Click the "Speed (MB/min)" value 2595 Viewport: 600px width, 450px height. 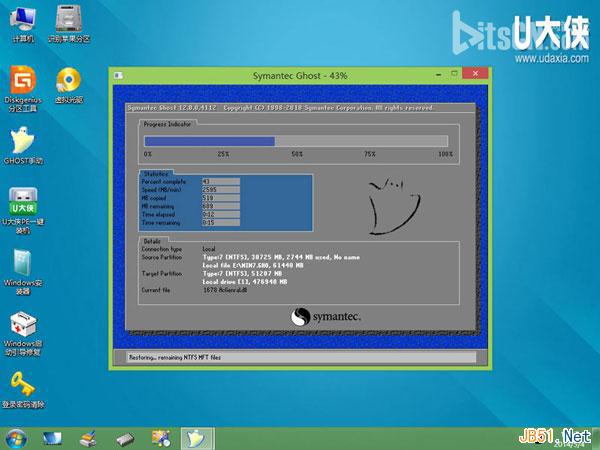221,189
